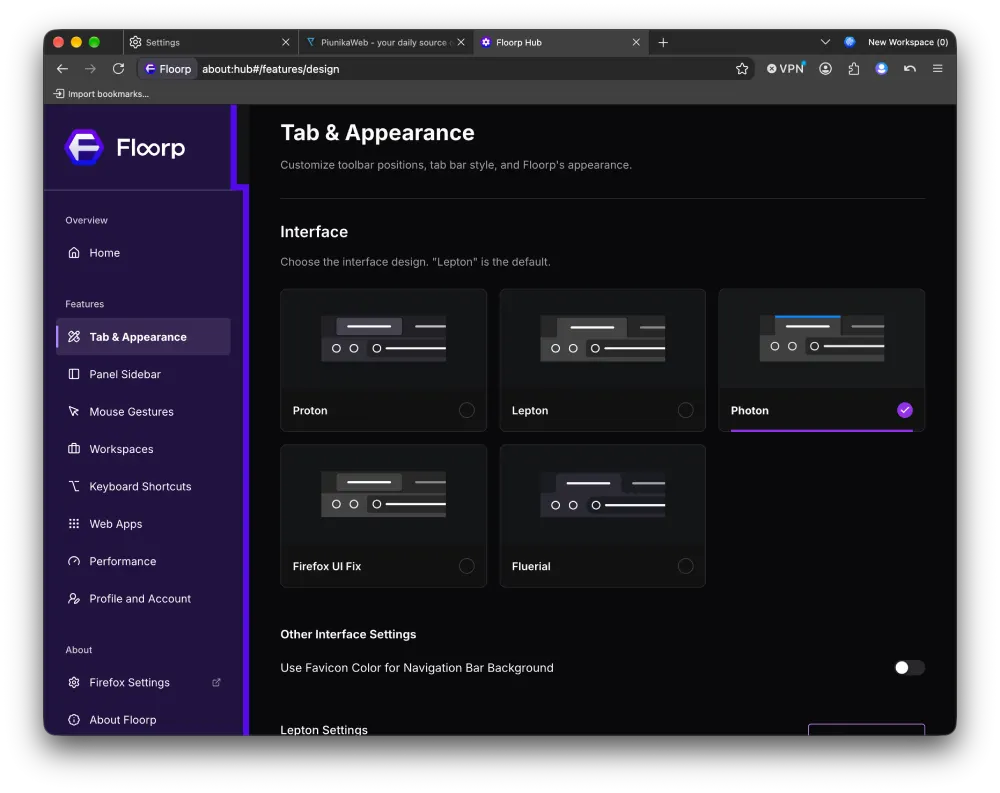Click the Floorp identity badge in address bar

168,69
